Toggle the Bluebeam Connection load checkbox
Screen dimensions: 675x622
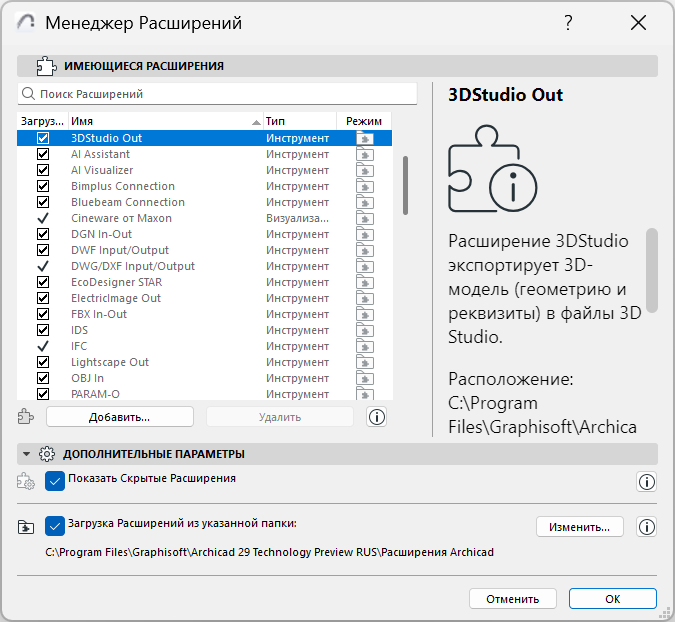[43, 202]
